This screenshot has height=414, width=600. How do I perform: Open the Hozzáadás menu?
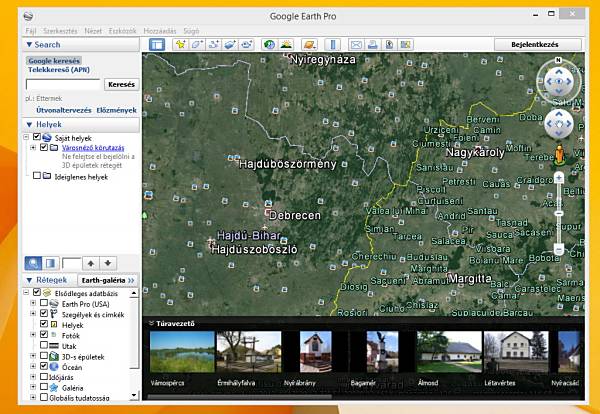click(x=160, y=31)
